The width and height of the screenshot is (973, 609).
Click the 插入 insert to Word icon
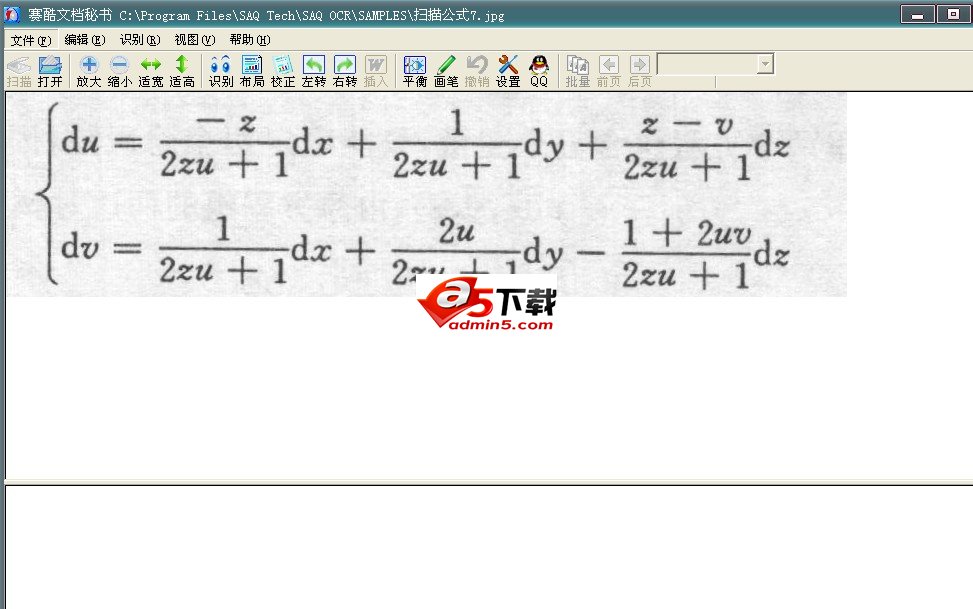click(376, 71)
